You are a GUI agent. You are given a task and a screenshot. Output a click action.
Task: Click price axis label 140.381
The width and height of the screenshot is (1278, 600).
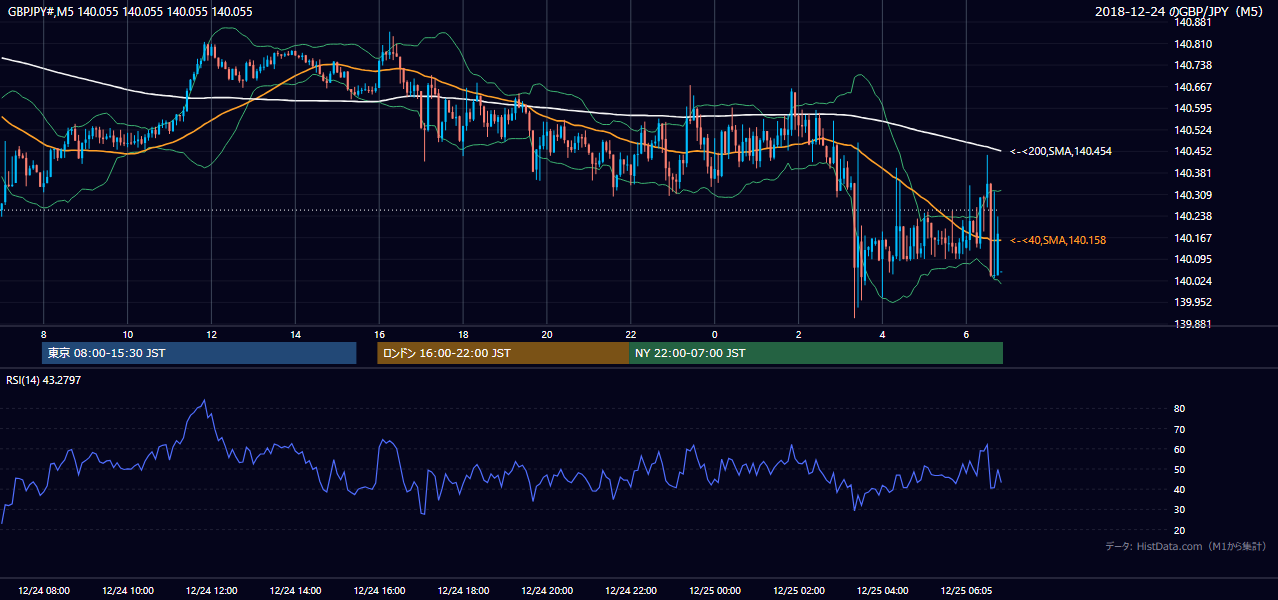[x=1193, y=173]
